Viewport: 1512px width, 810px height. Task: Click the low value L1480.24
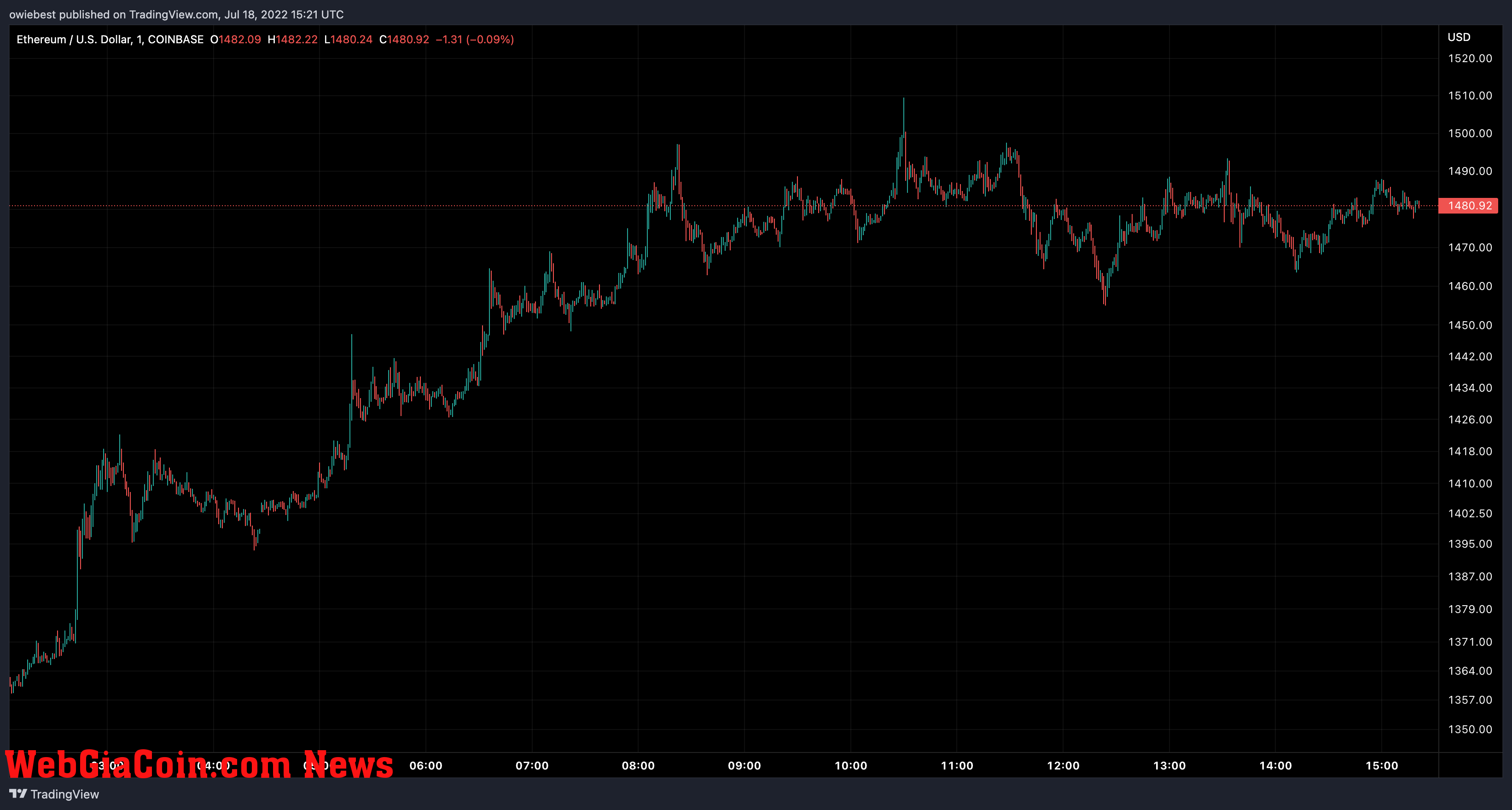coord(348,39)
